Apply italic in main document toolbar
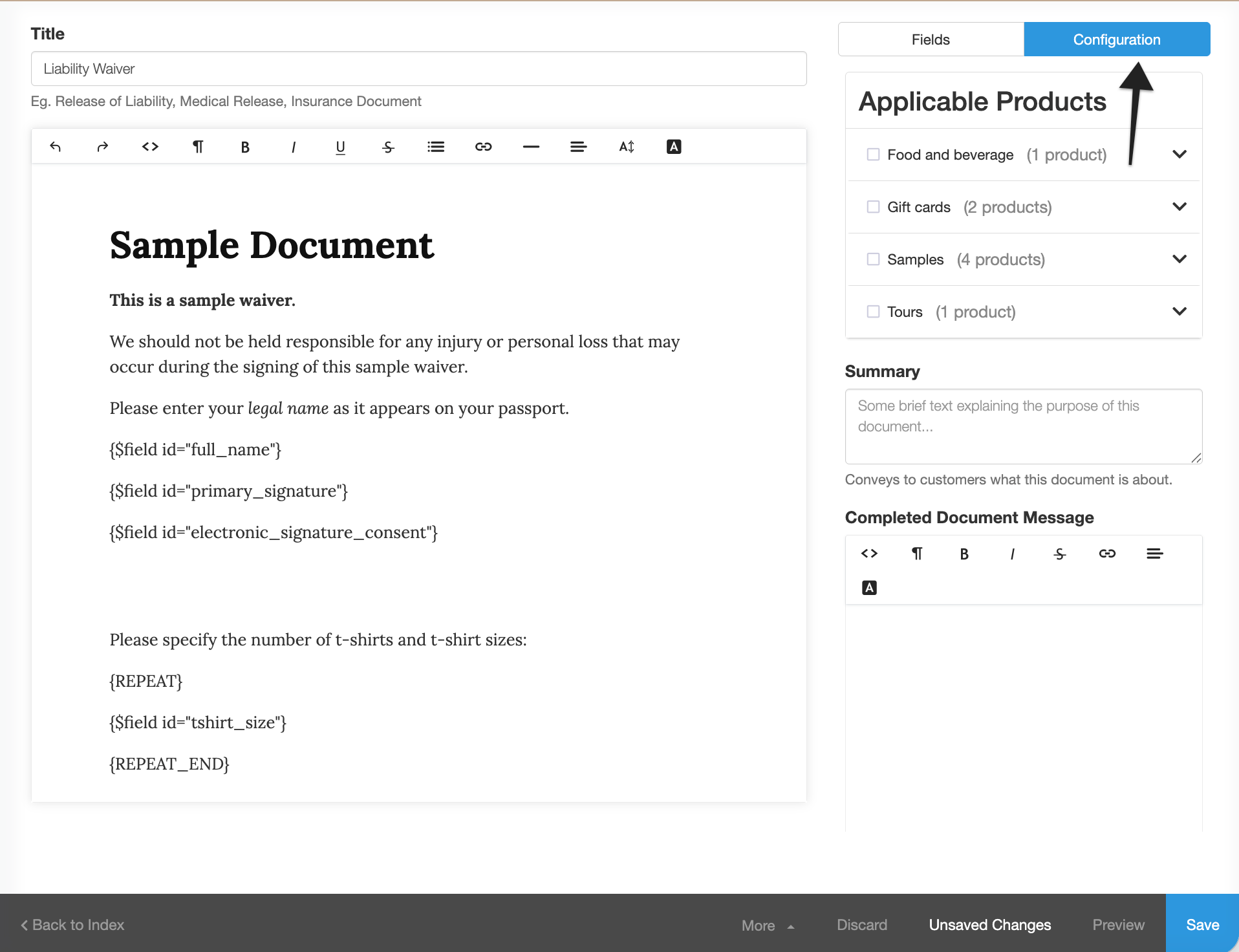Screen dimensions: 1239x952 [x=293, y=147]
